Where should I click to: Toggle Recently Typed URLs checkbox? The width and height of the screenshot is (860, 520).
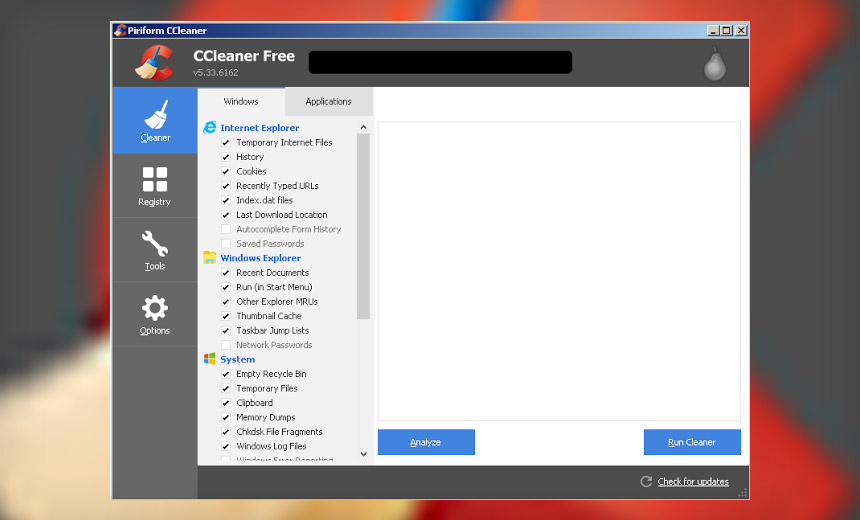point(225,185)
